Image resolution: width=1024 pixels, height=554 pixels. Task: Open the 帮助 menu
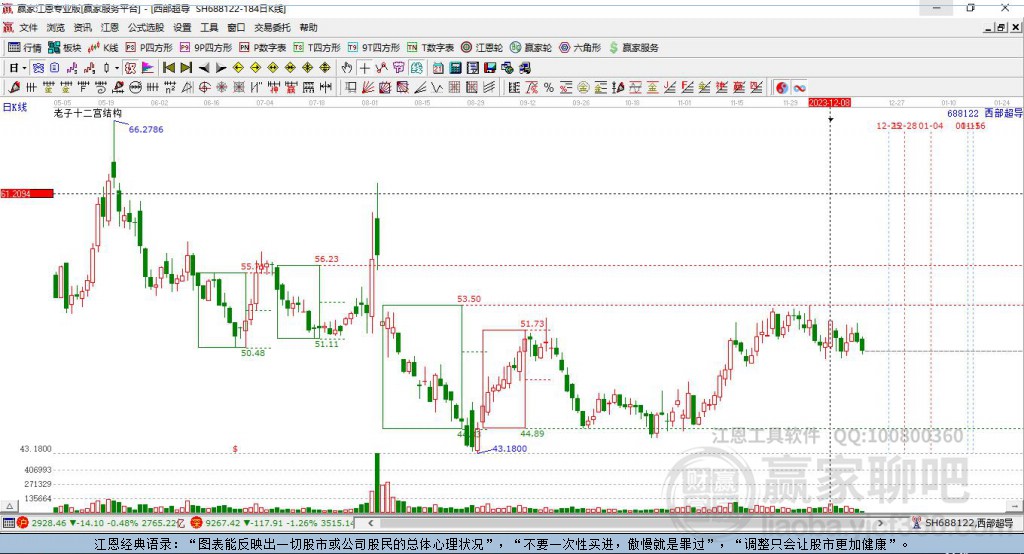tap(308, 27)
